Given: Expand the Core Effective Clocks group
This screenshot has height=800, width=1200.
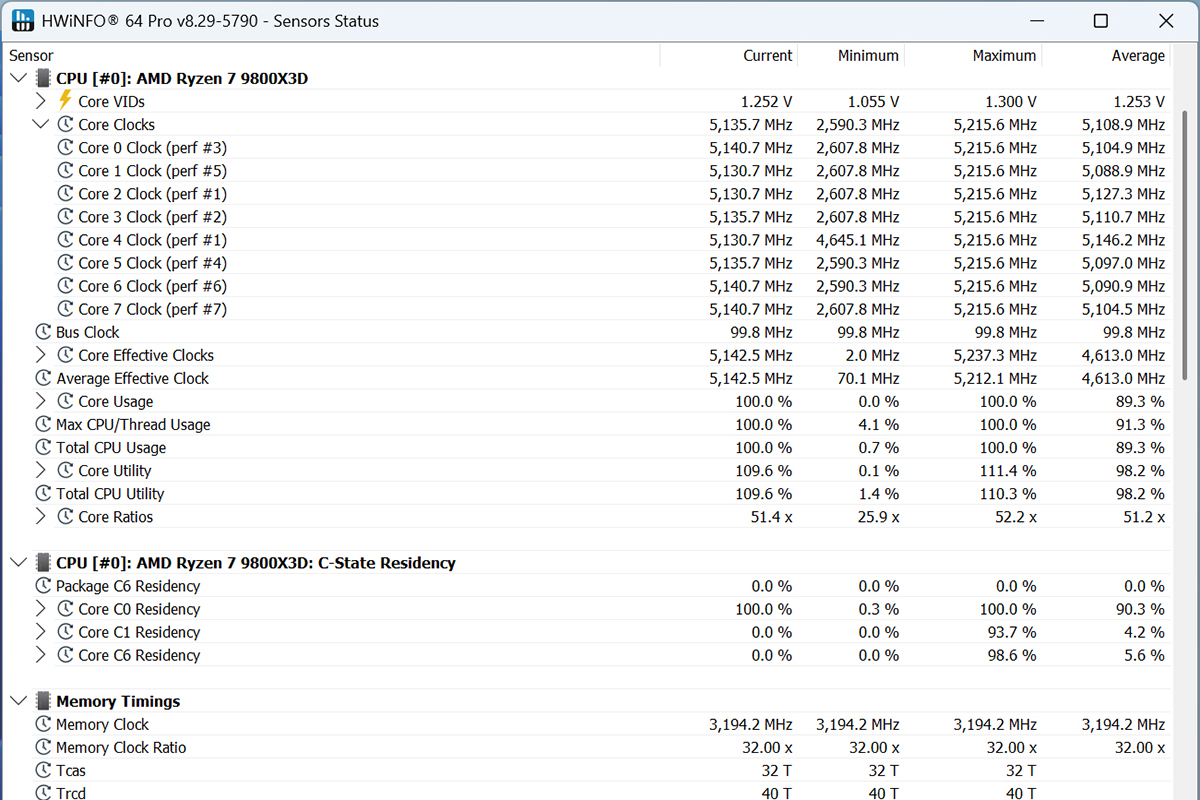Looking at the screenshot, I should pyautogui.click(x=40, y=355).
